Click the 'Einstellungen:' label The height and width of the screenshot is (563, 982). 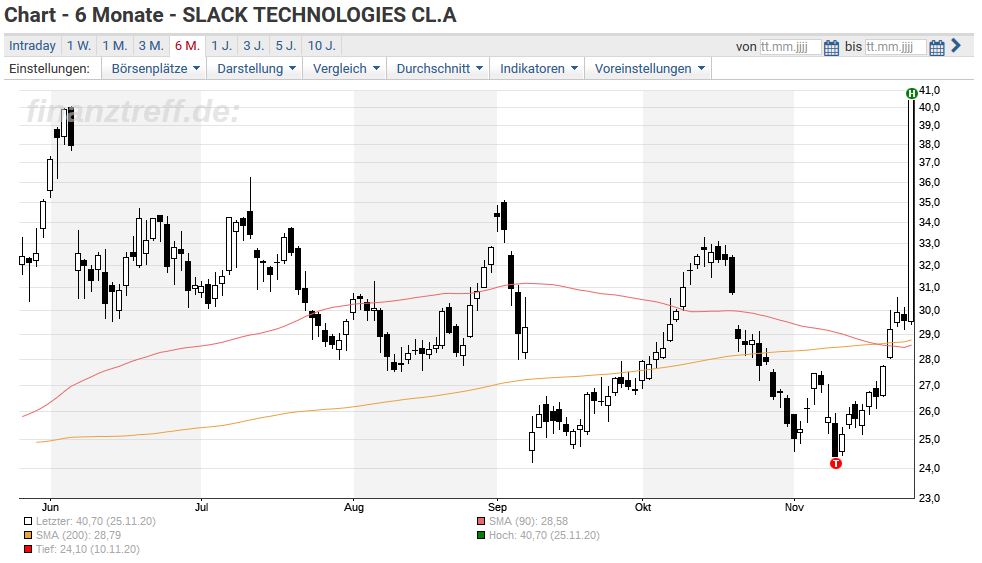tap(49, 69)
